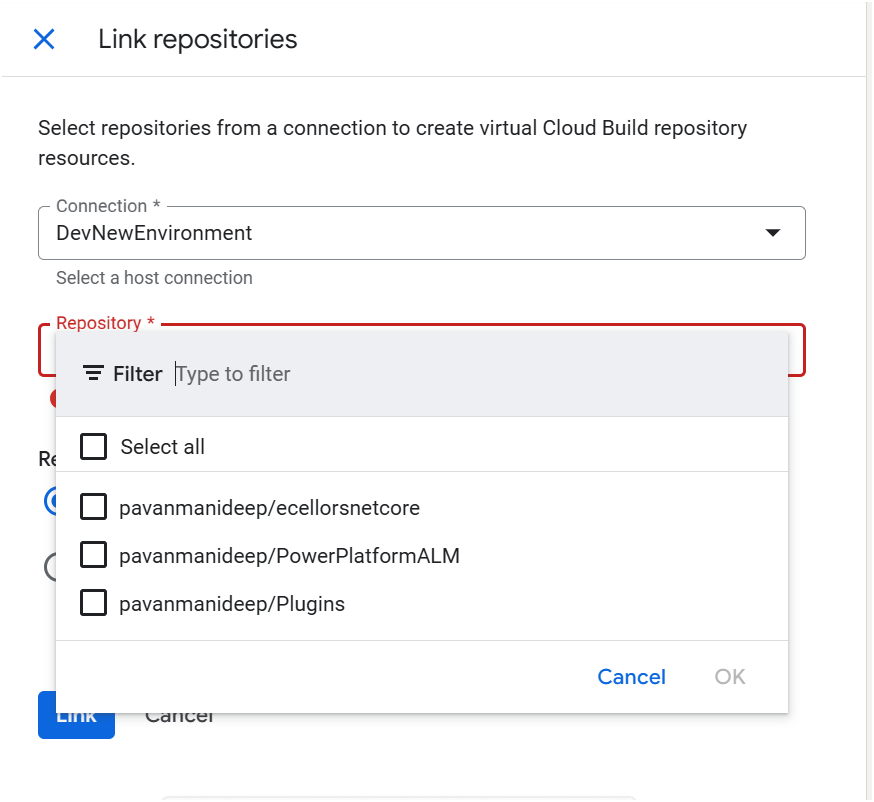Screen dimensions: 874x802
Task: Click the Select all label text
Action: click(162, 447)
